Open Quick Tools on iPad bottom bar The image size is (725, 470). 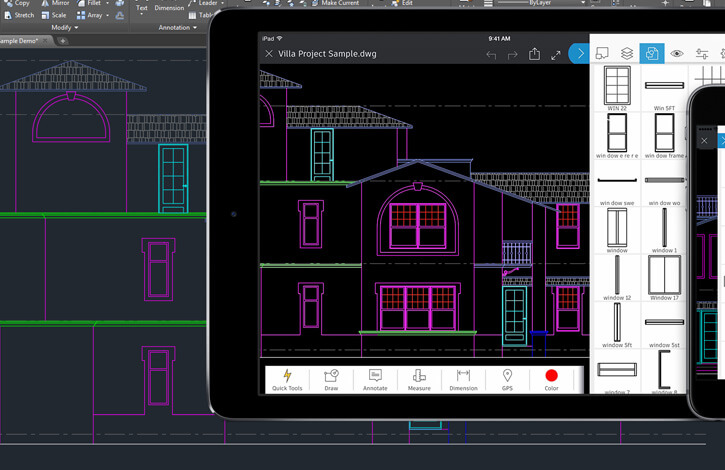coord(287,380)
